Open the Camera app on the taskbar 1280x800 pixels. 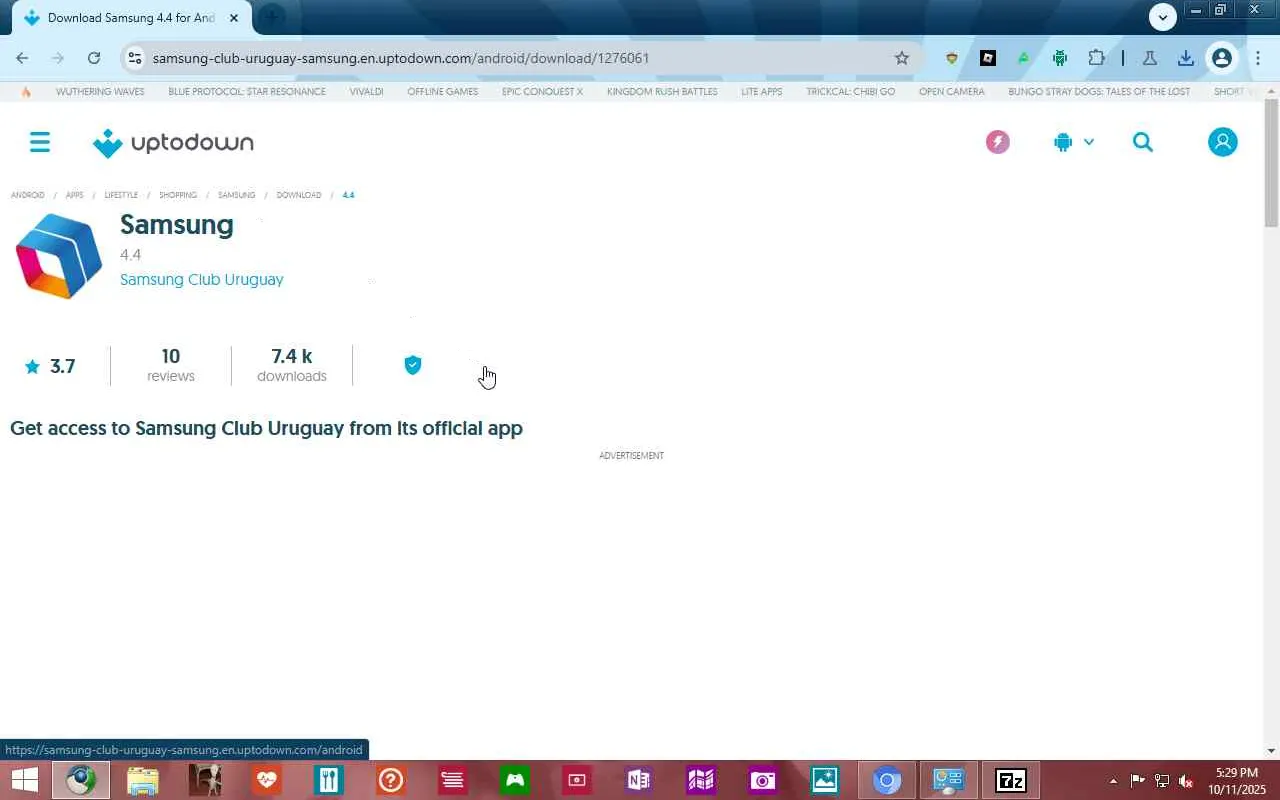click(x=763, y=780)
